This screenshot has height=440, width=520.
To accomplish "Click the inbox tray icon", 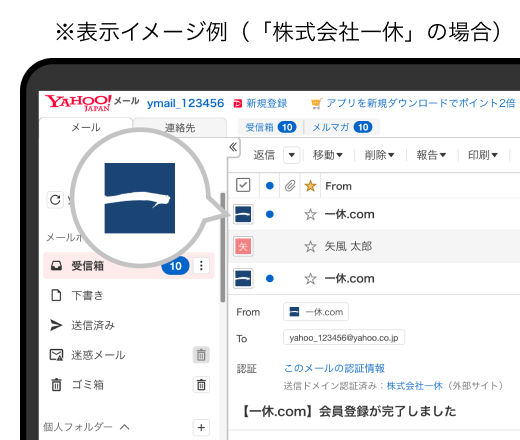I will click(56, 266).
